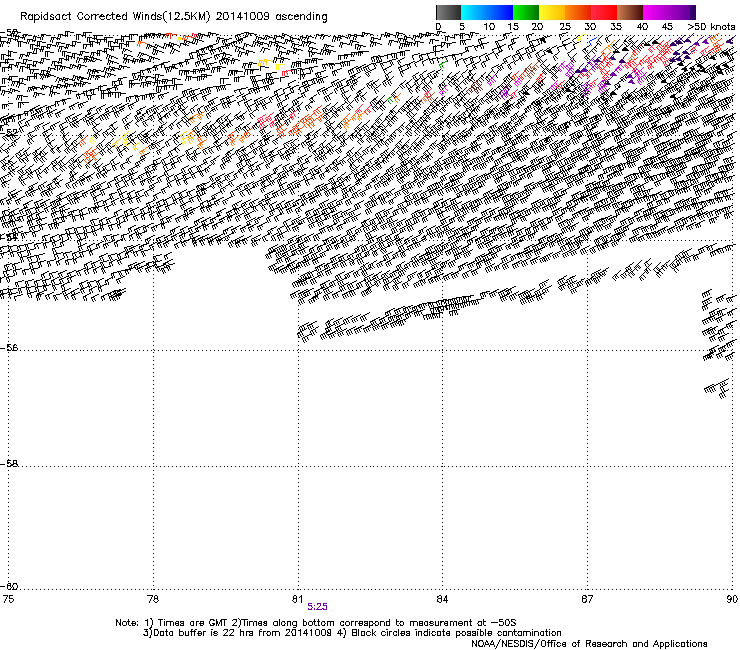Click the longitude label '81'
The width and height of the screenshot is (740, 650).
tap(297, 599)
